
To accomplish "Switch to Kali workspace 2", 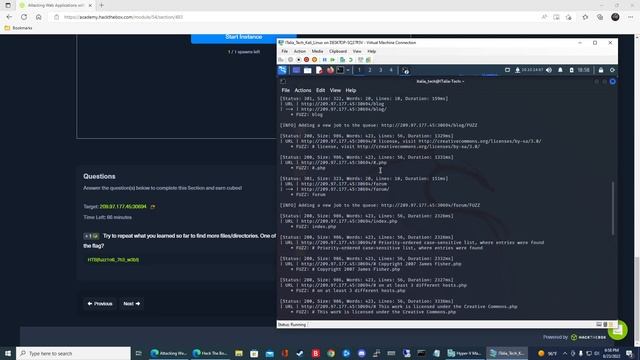I will pyautogui.click(x=370, y=70).
